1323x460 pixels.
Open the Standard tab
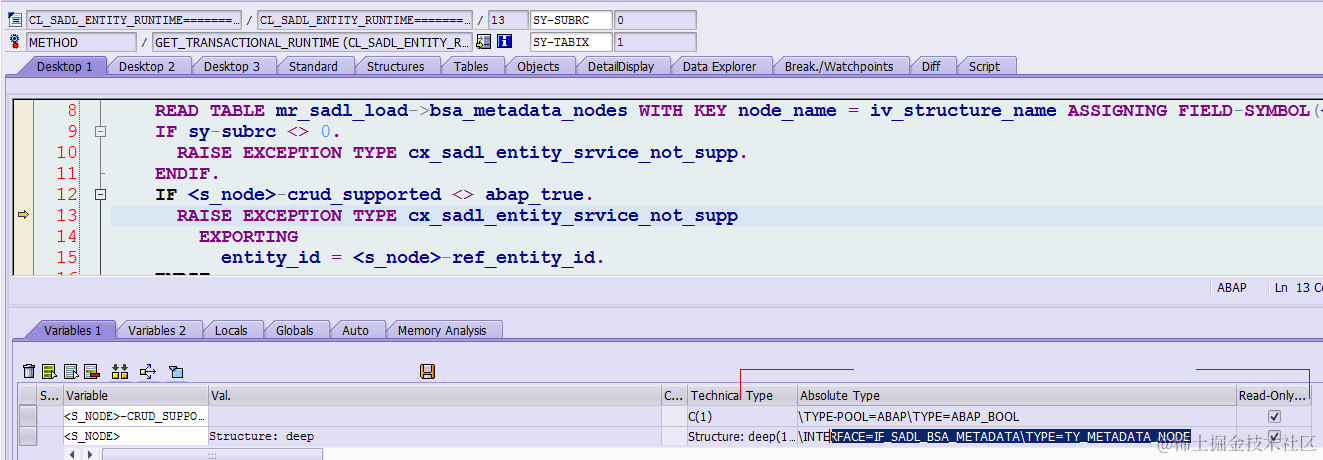313,66
